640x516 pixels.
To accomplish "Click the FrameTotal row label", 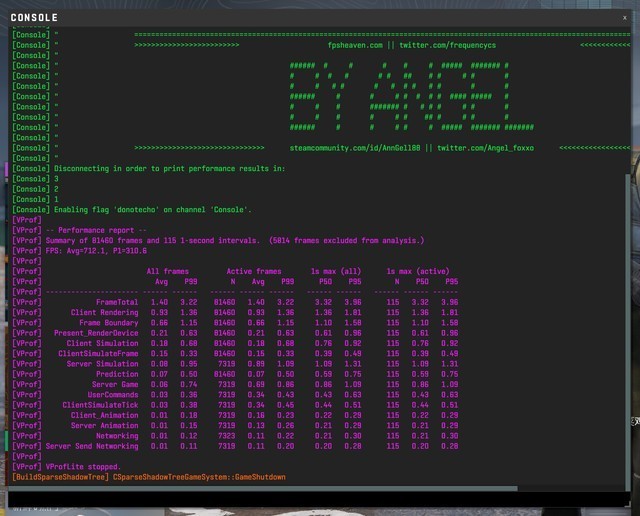I will pos(117,302).
